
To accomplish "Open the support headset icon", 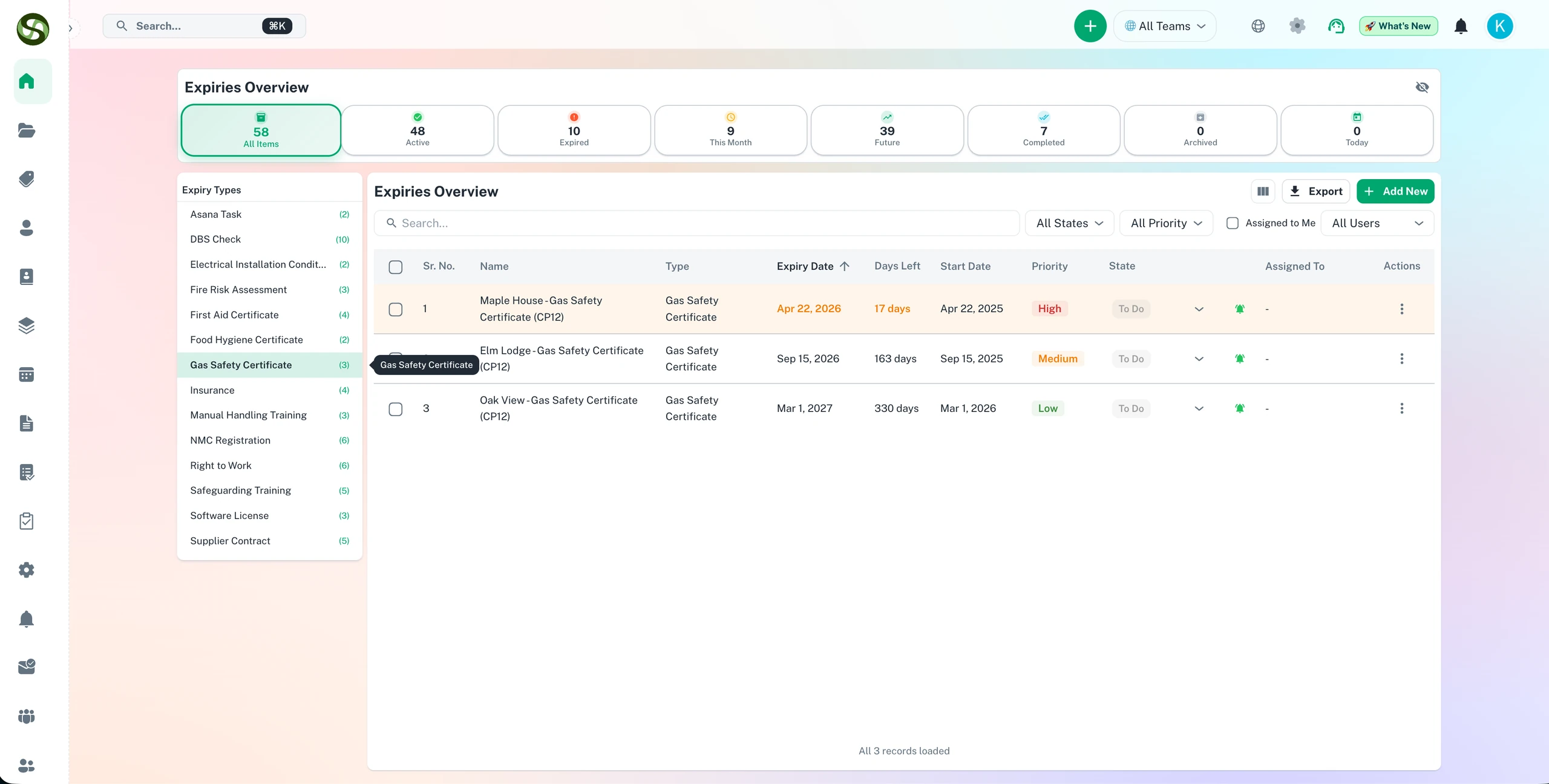I will coord(1336,26).
